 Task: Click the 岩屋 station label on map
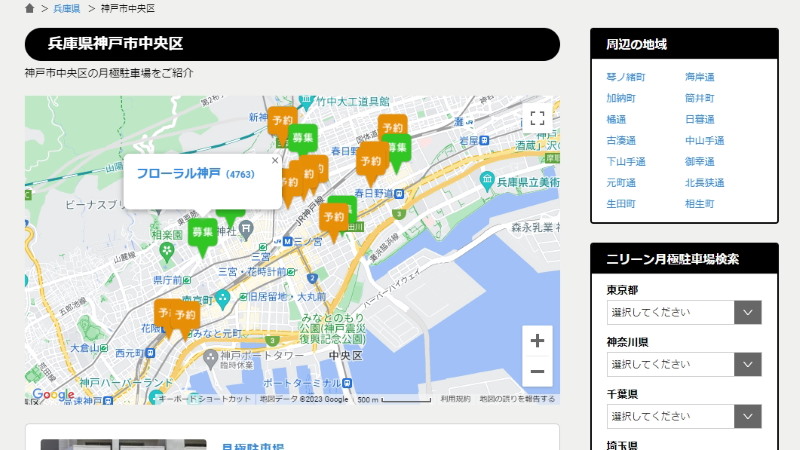click(469, 140)
